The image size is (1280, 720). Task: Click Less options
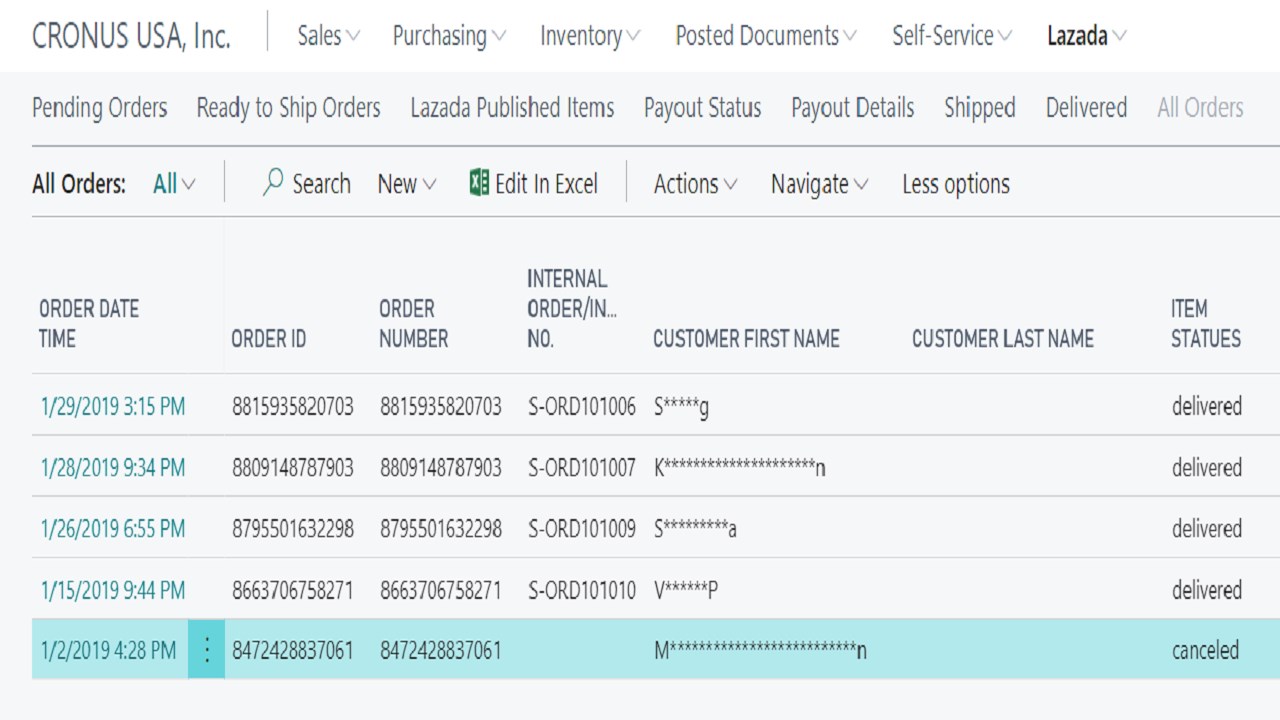(x=955, y=184)
